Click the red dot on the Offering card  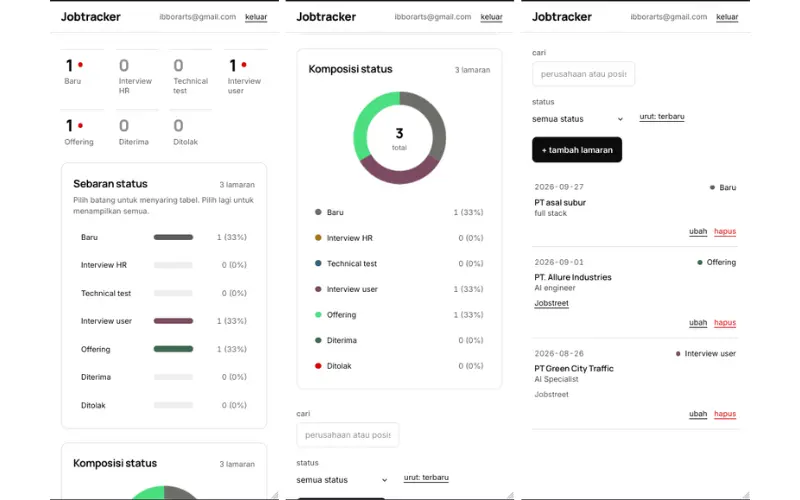point(81,126)
